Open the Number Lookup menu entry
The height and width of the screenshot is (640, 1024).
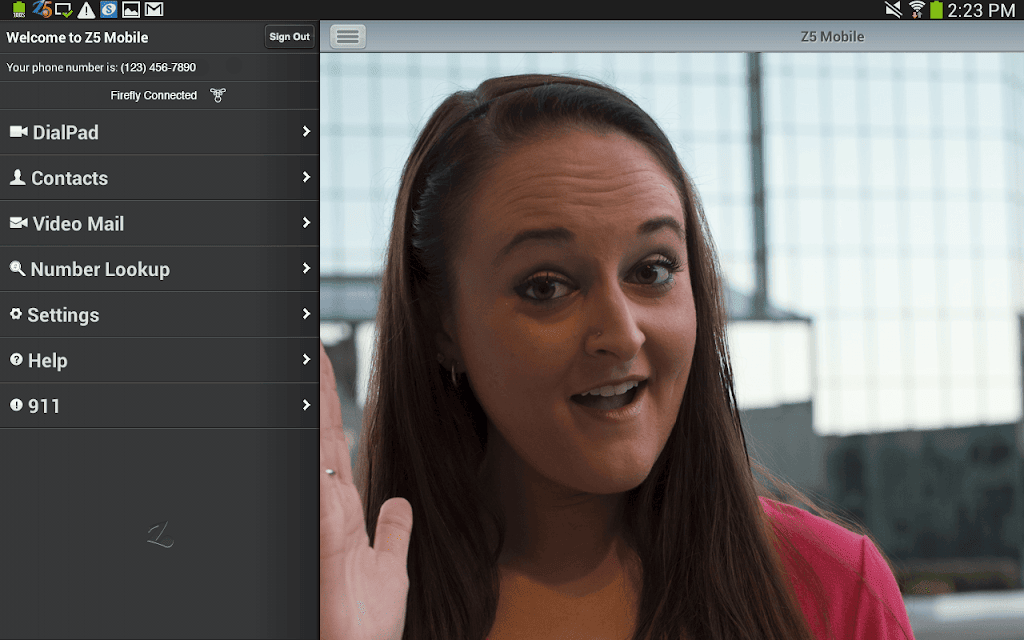pyautogui.click(x=159, y=269)
